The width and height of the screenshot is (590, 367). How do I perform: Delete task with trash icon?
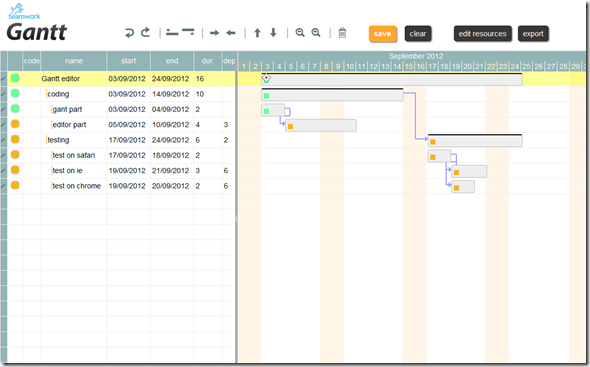342,33
